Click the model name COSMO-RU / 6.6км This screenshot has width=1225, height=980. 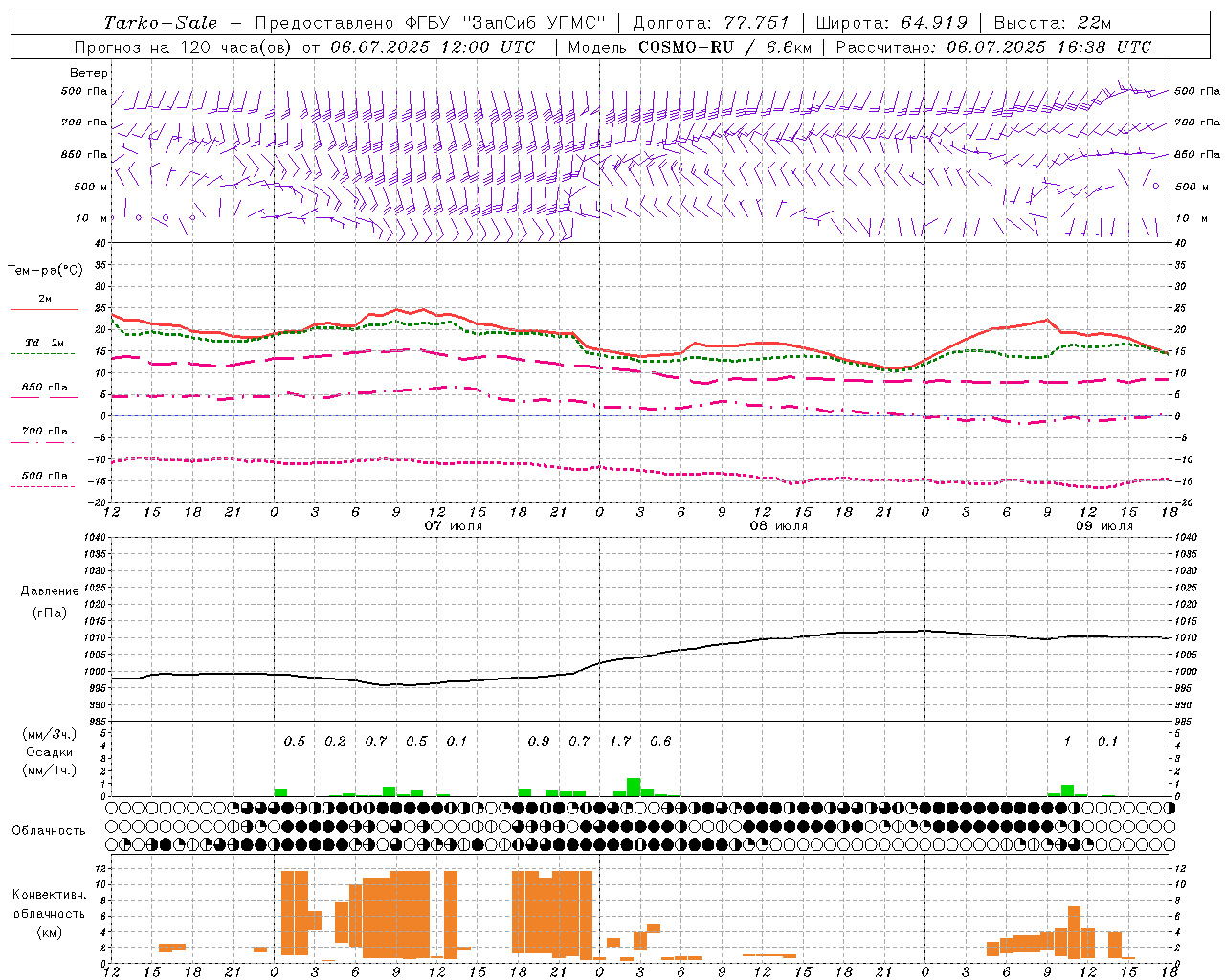coord(724,47)
